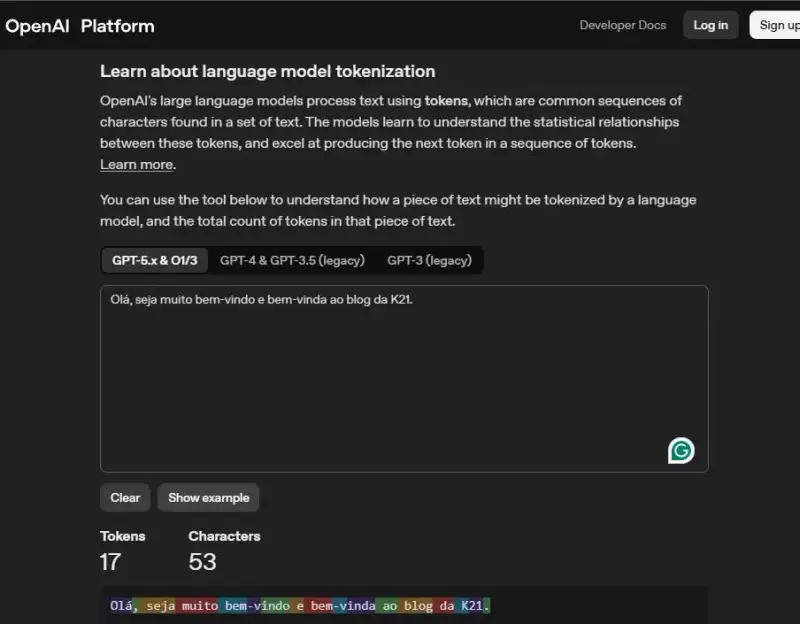
Task: Click the Log in button
Action: pos(710,25)
